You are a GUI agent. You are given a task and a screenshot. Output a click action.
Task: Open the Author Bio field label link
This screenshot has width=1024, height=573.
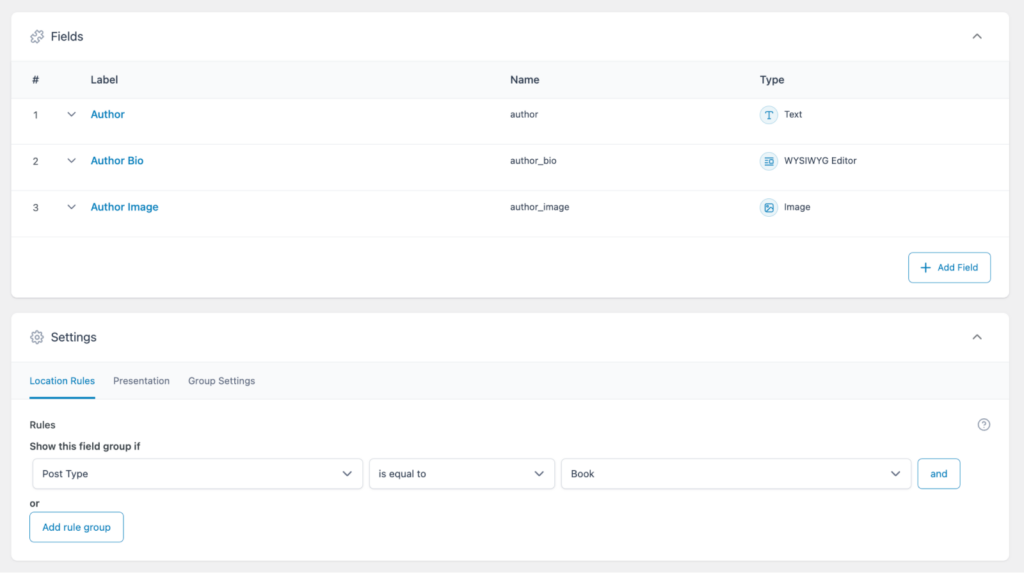click(x=117, y=161)
